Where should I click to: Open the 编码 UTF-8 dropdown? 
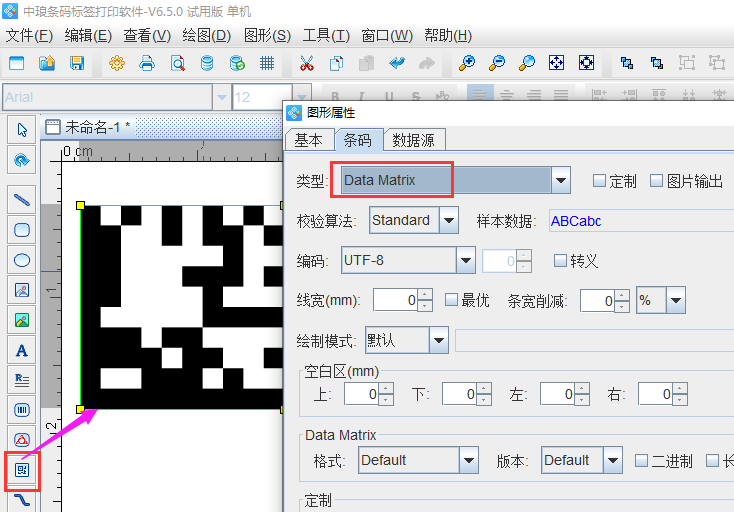[466, 260]
